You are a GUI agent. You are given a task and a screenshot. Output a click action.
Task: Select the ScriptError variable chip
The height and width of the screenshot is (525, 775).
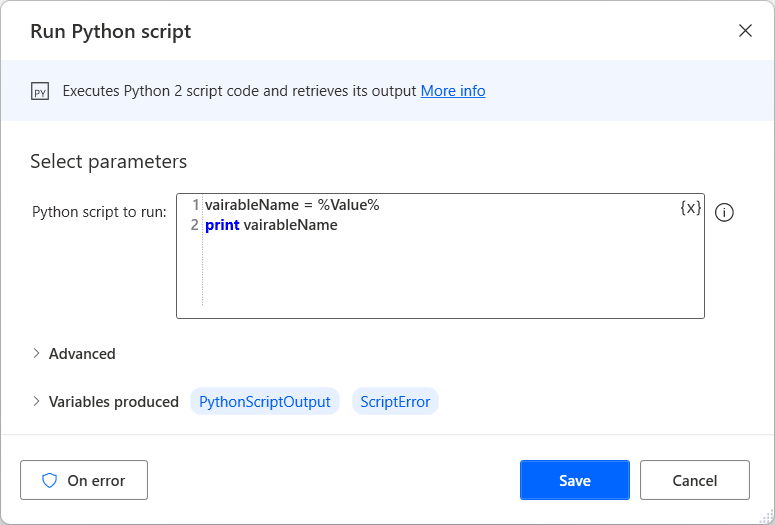(395, 402)
